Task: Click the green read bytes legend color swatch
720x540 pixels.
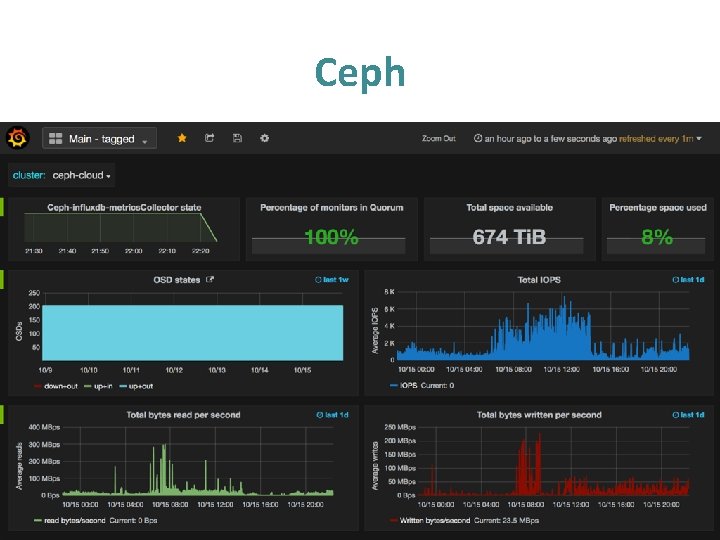Action: [38, 520]
